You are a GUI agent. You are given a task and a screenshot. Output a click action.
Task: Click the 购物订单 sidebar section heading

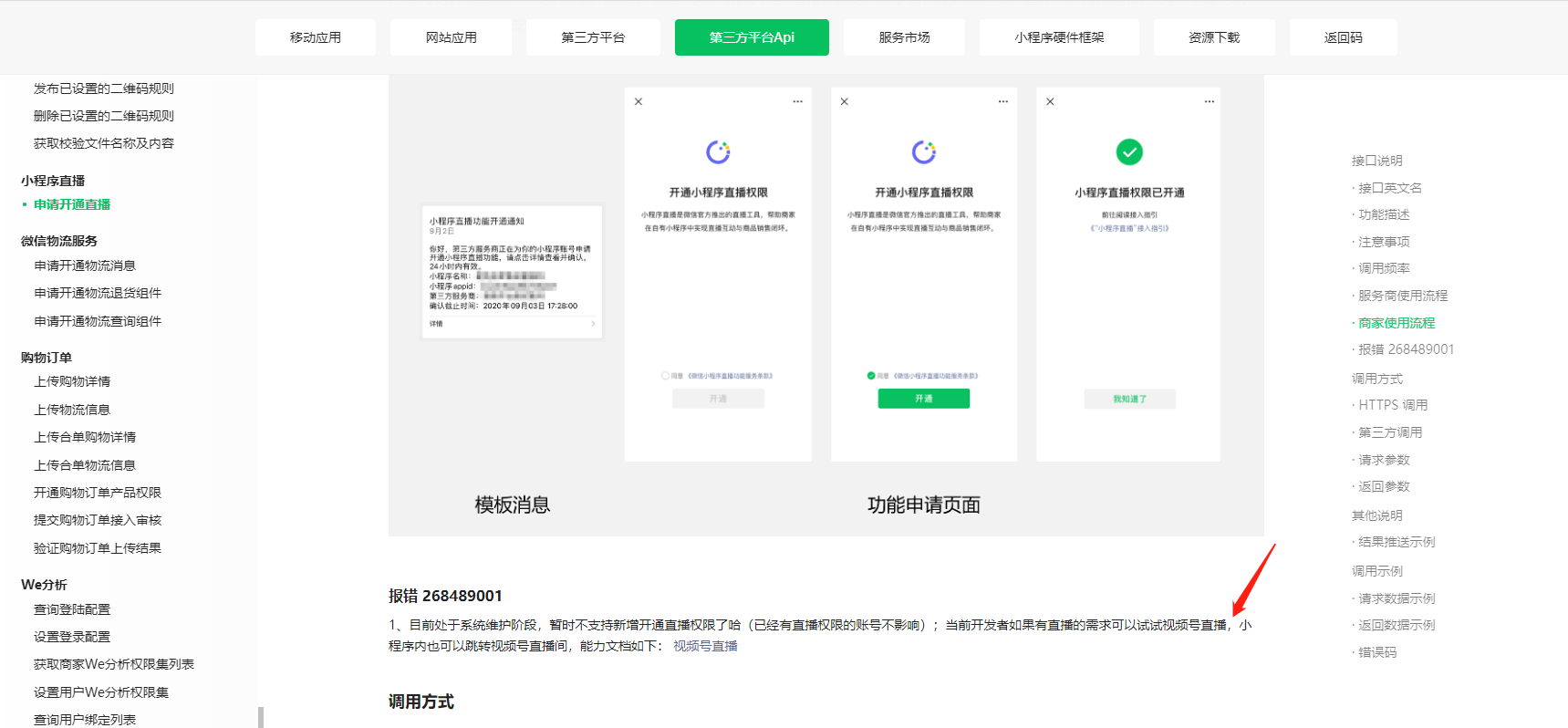tap(47, 358)
